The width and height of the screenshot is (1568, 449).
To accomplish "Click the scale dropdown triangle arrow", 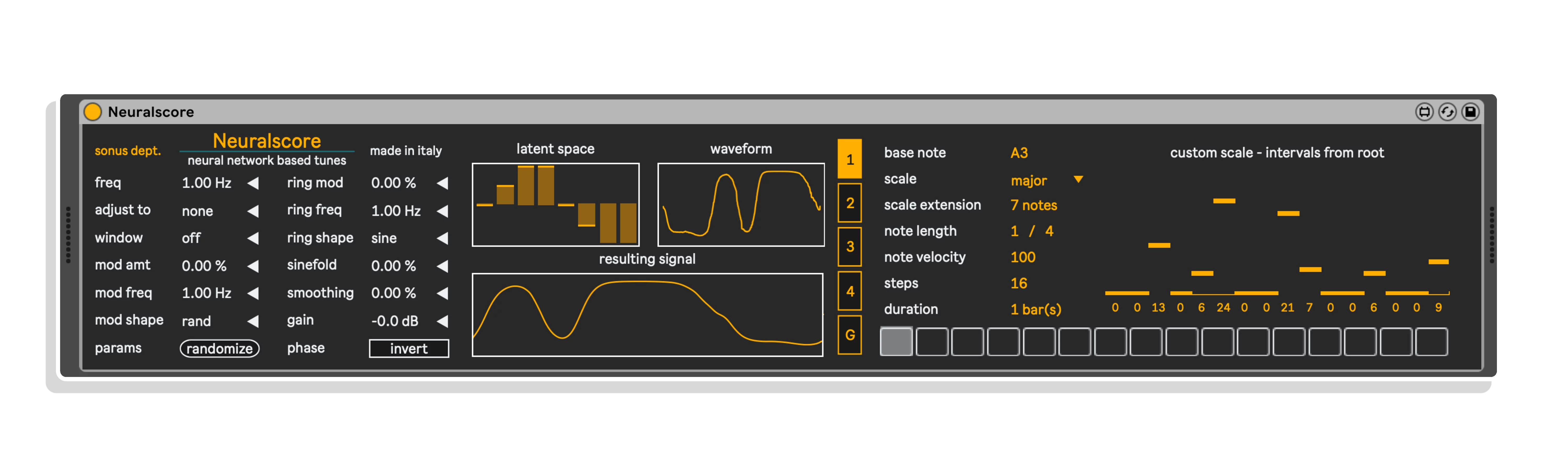I will point(1078,180).
